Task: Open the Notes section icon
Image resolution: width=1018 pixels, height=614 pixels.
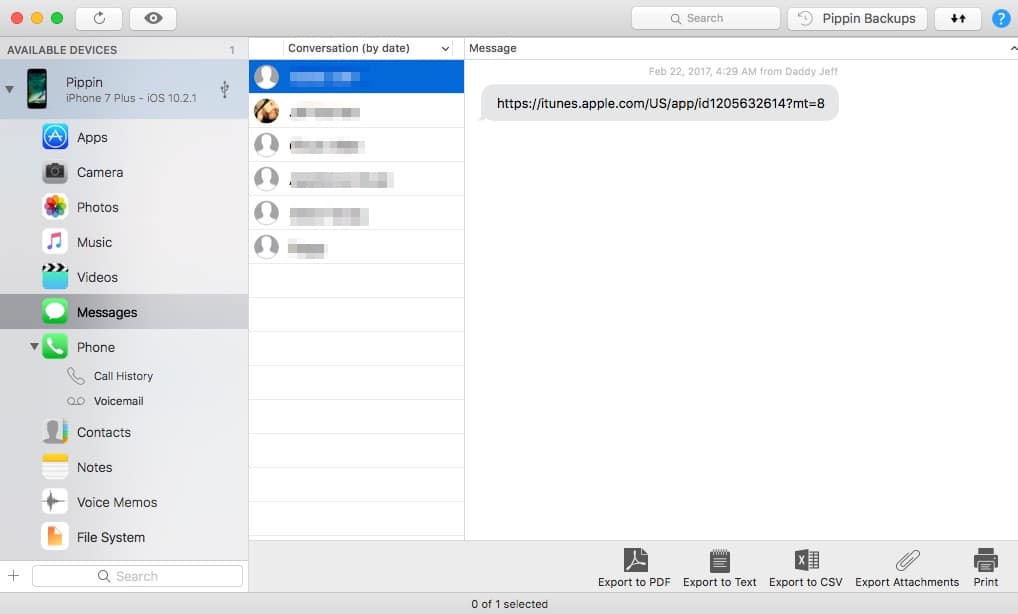Action: (x=55, y=467)
